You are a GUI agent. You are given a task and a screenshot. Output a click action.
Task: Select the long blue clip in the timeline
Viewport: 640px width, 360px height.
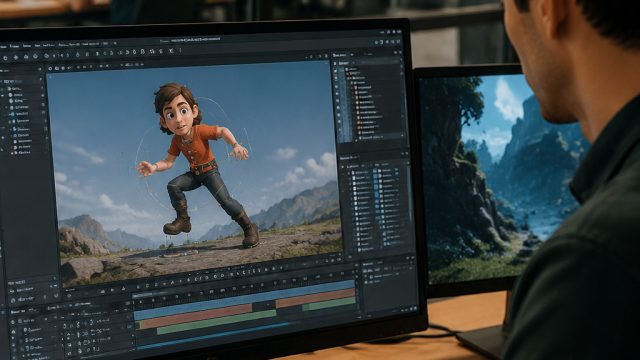tap(244, 300)
